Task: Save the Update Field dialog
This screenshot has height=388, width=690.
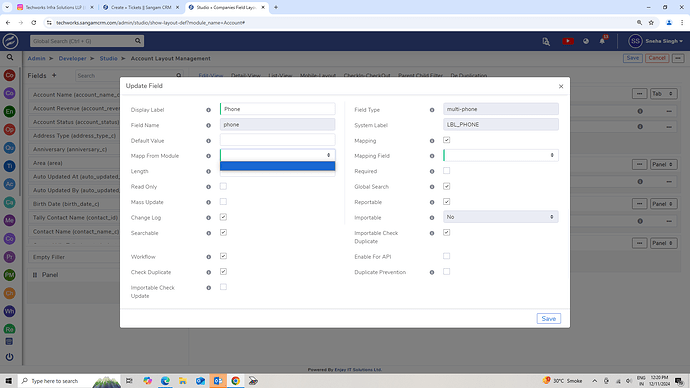Action: (549, 318)
